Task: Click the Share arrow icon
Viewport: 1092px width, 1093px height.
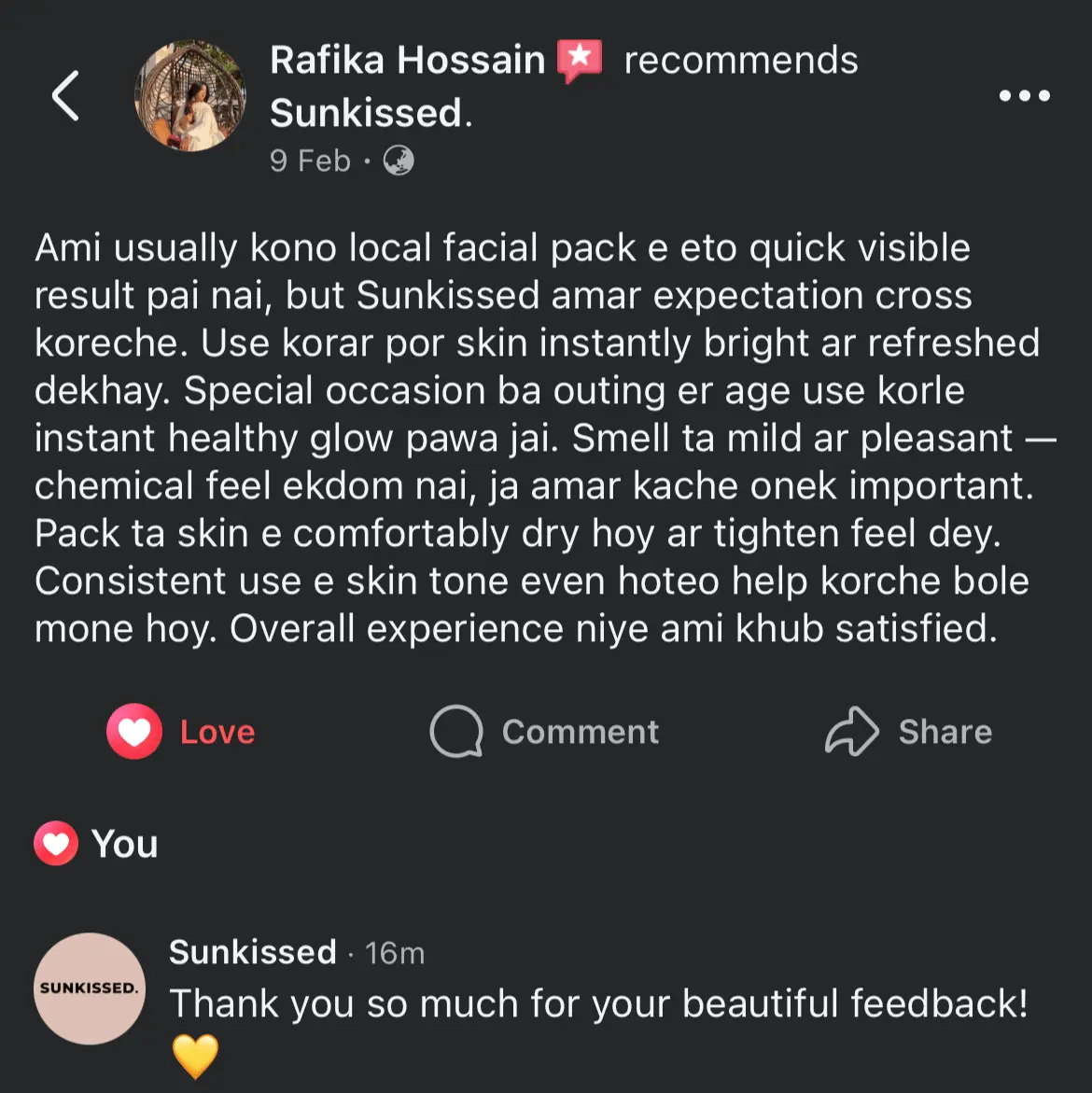Action: (851, 731)
